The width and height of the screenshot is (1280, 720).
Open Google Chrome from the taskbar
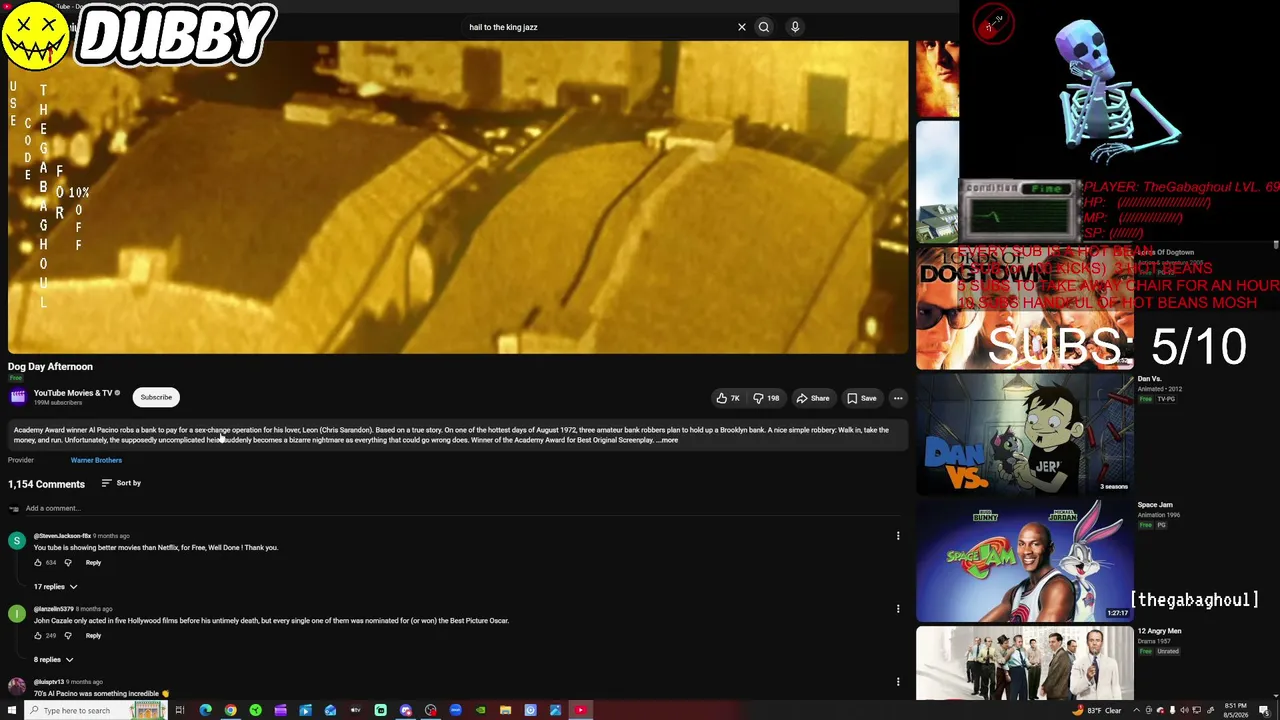tap(230, 710)
